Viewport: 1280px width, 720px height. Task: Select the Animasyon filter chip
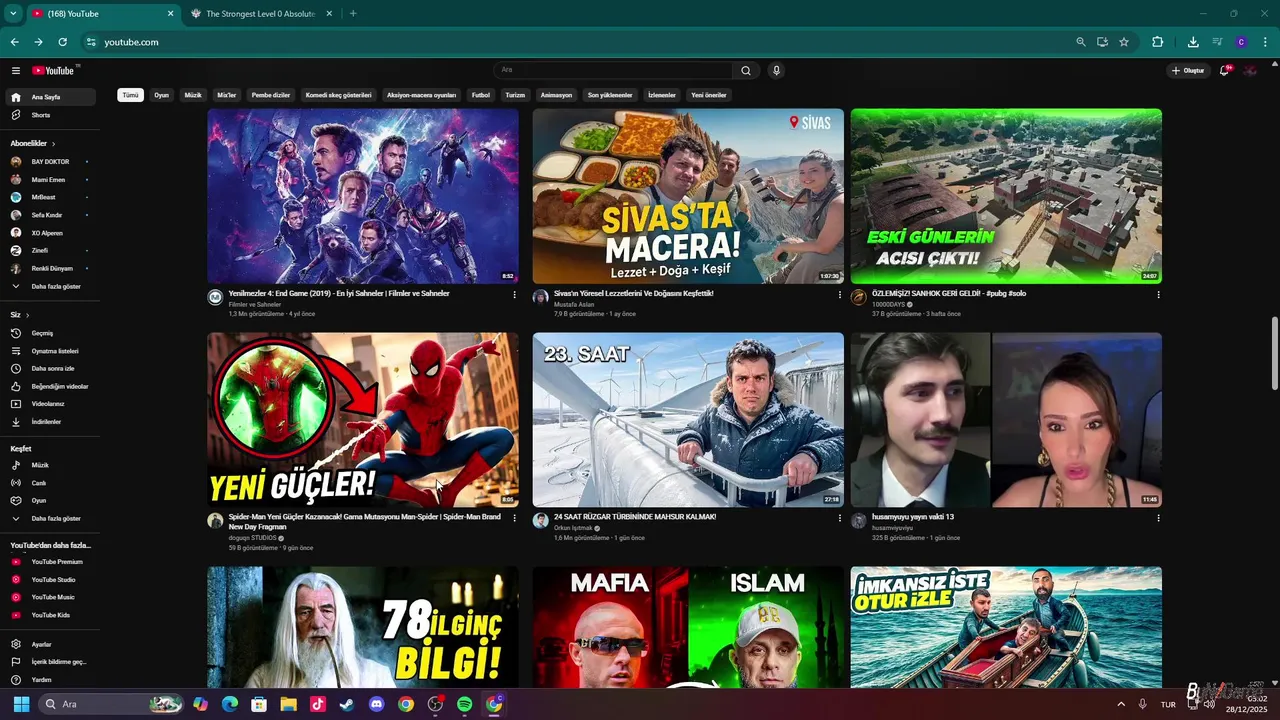[x=556, y=95]
